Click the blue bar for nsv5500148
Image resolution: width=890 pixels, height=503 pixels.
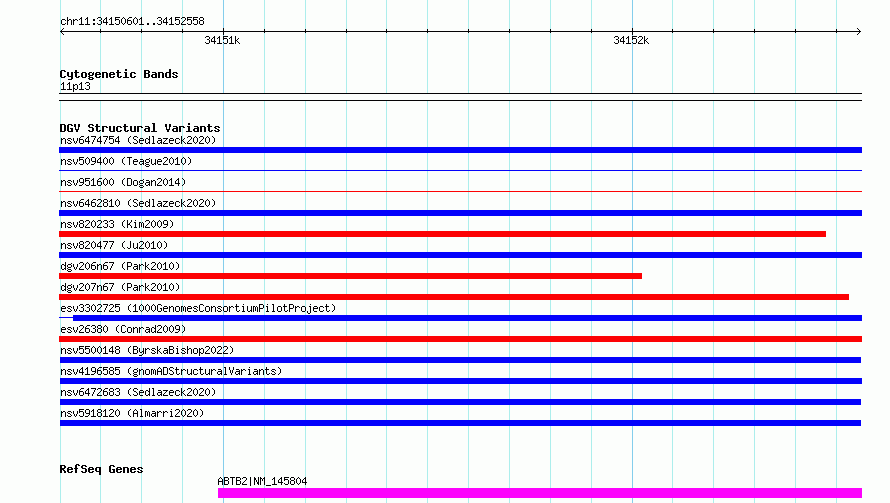460,360
